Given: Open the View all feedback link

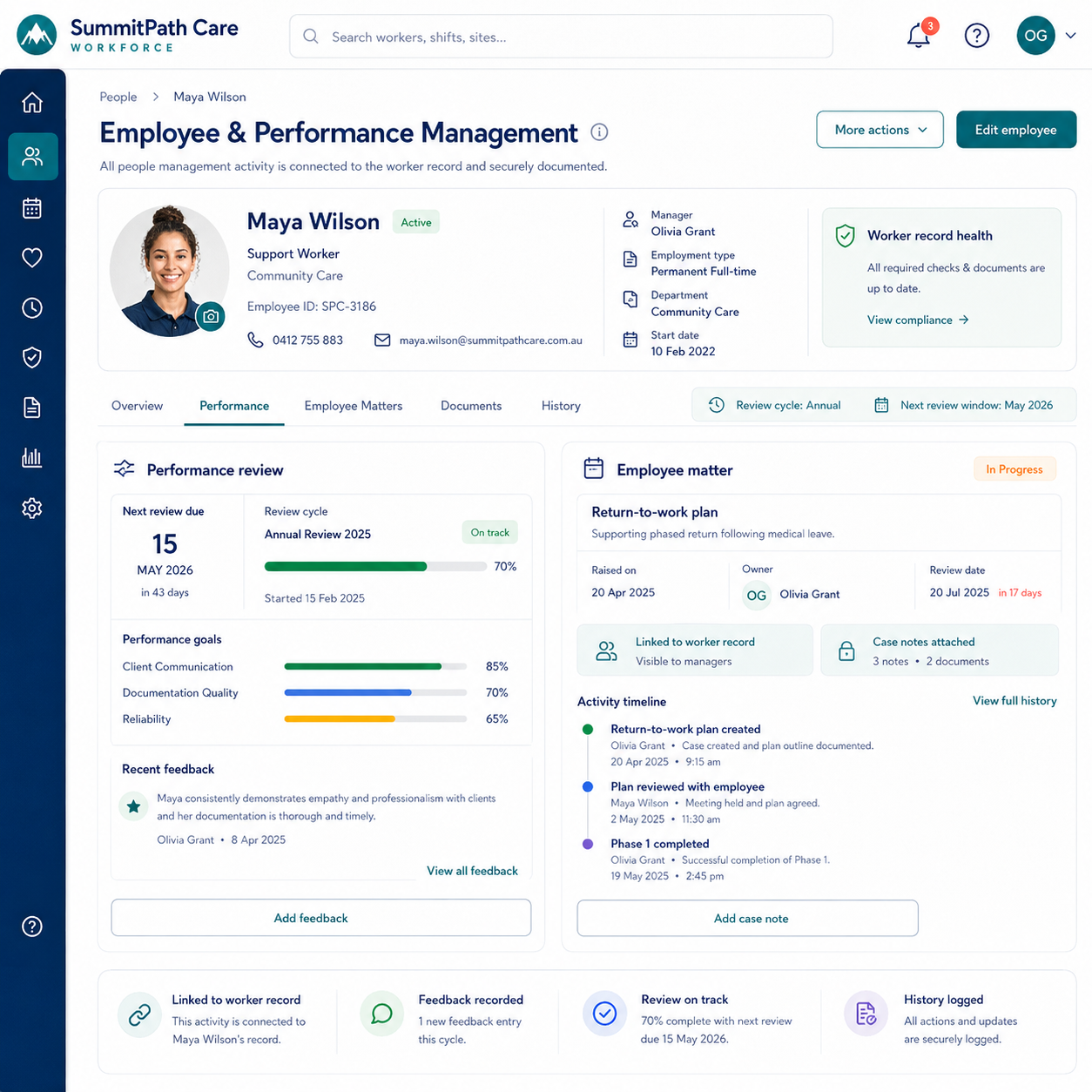Looking at the screenshot, I should click(472, 871).
